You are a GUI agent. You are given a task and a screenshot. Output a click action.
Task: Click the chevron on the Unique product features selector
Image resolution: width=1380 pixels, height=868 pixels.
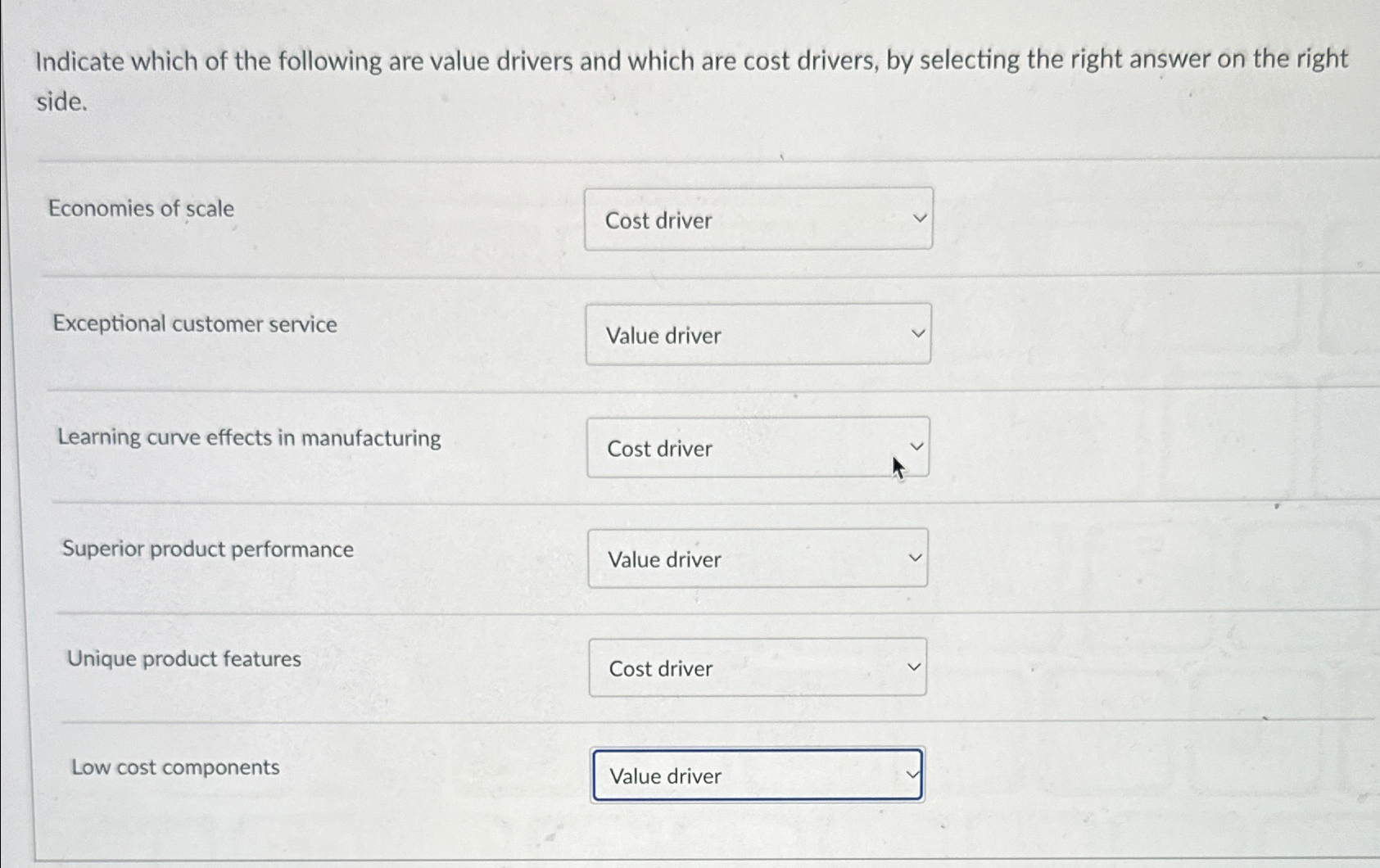pos(915,666)
